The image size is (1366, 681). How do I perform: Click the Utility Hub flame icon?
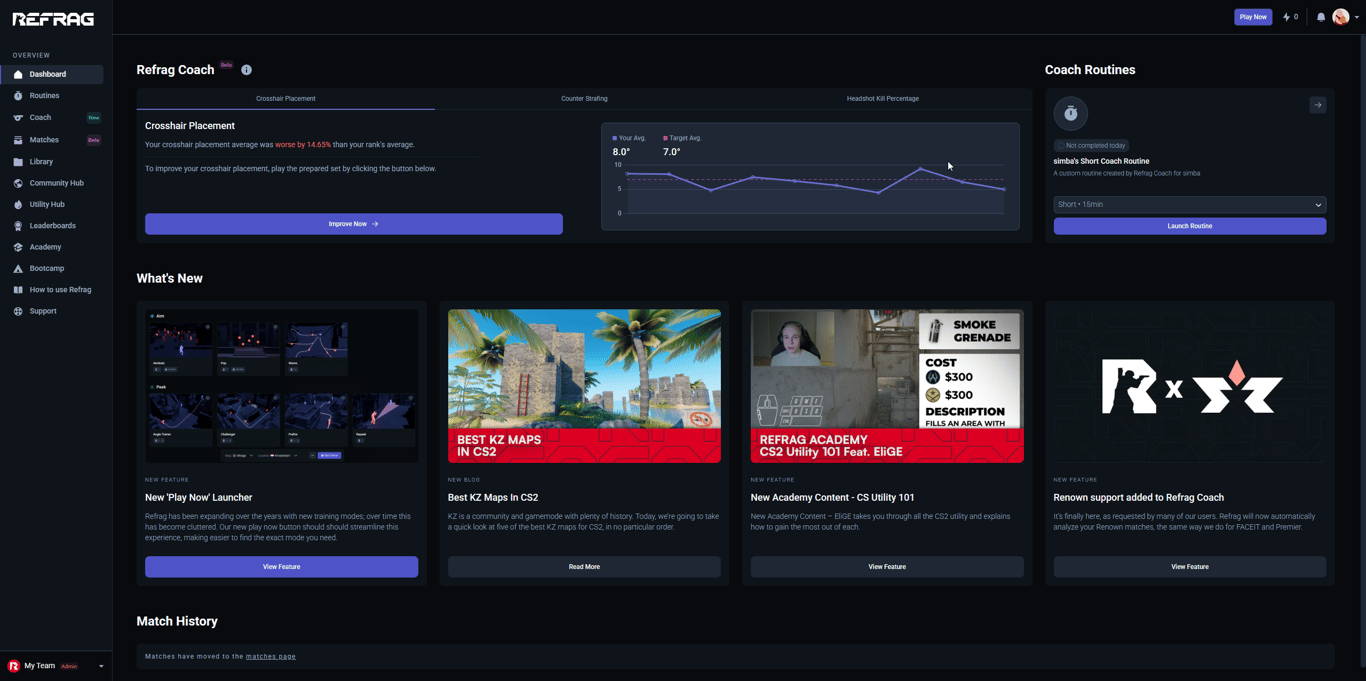tap(18, 204)
